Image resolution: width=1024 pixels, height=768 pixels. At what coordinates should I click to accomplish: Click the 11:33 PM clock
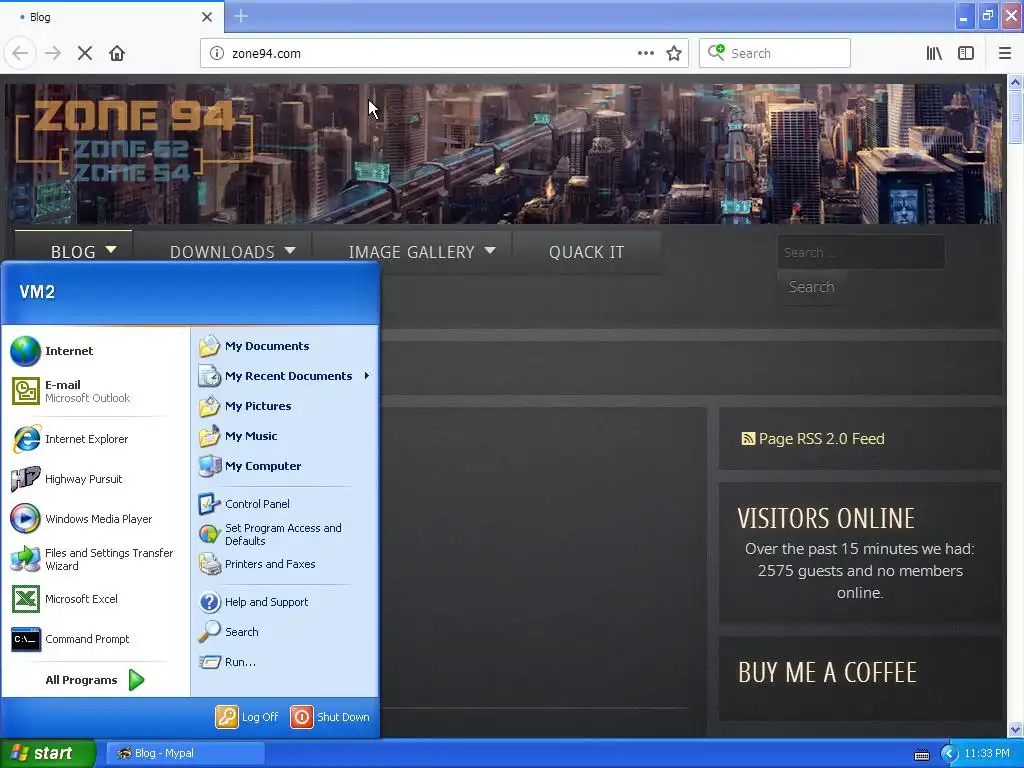(987, 754)
